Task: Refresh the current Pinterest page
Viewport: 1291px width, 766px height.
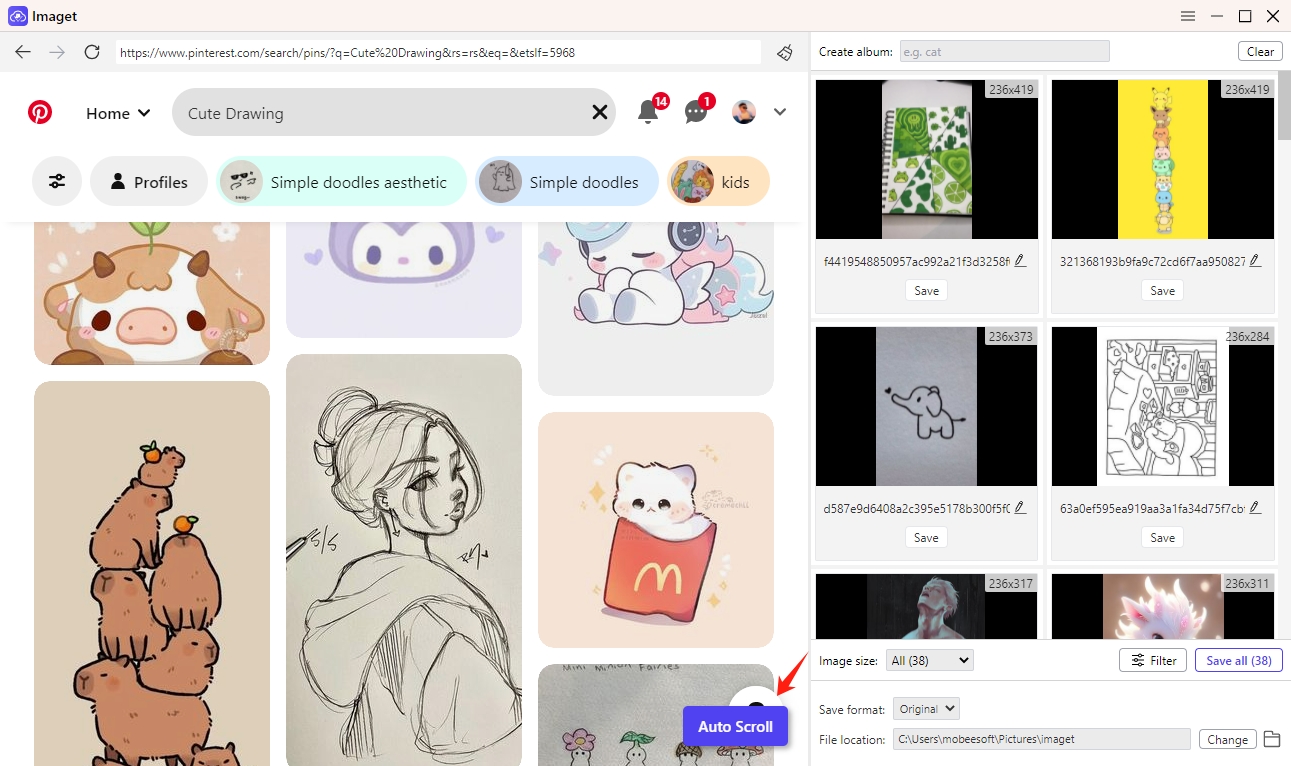Action: point(92,52)
